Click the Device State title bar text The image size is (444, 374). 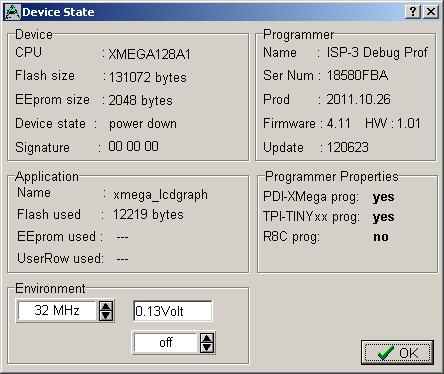pyautogui.click(x=58, y=12)
